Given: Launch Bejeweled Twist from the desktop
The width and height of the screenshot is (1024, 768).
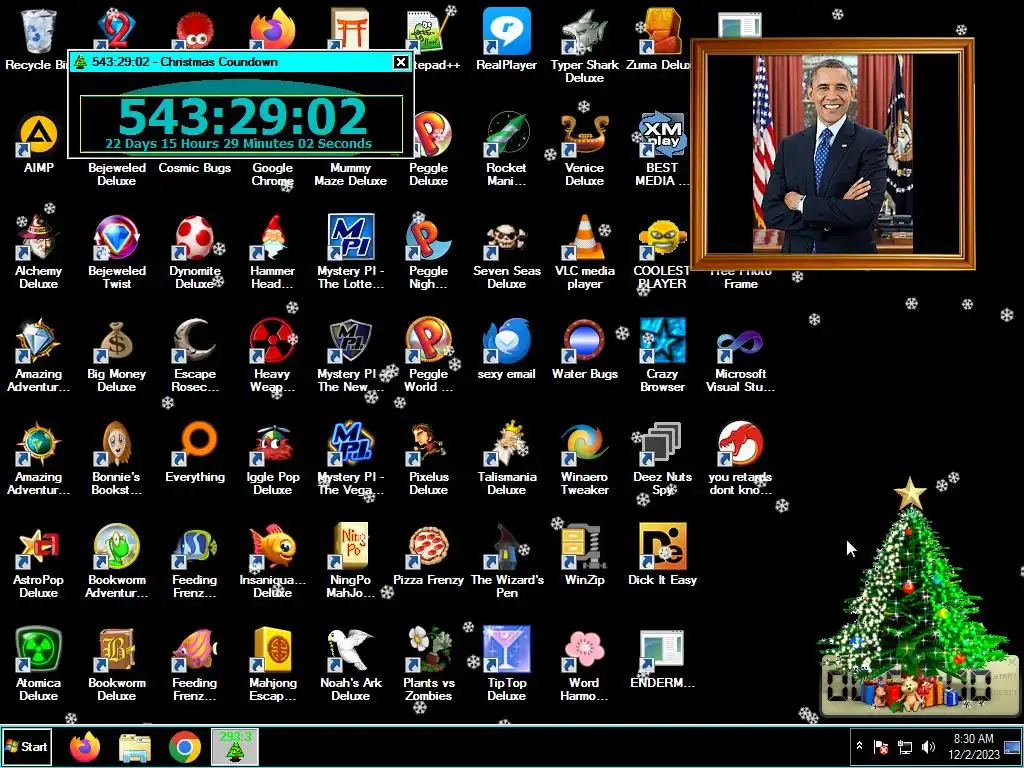Looking at the screenshot, I should (x=116, y=251).
